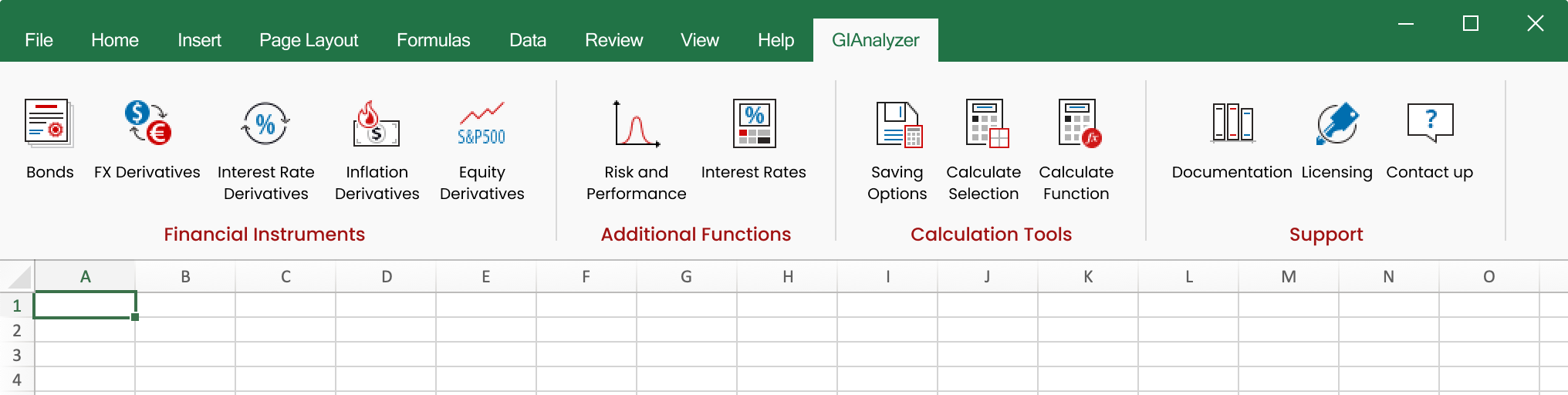Open the Documentation books icon
1568x395 pixels.
pyautogui.click(x=1232, y=123)
